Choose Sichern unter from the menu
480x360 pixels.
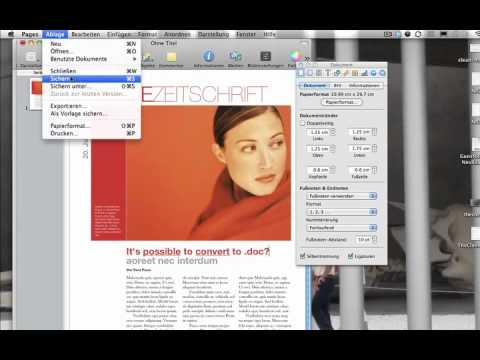point(91,86)
